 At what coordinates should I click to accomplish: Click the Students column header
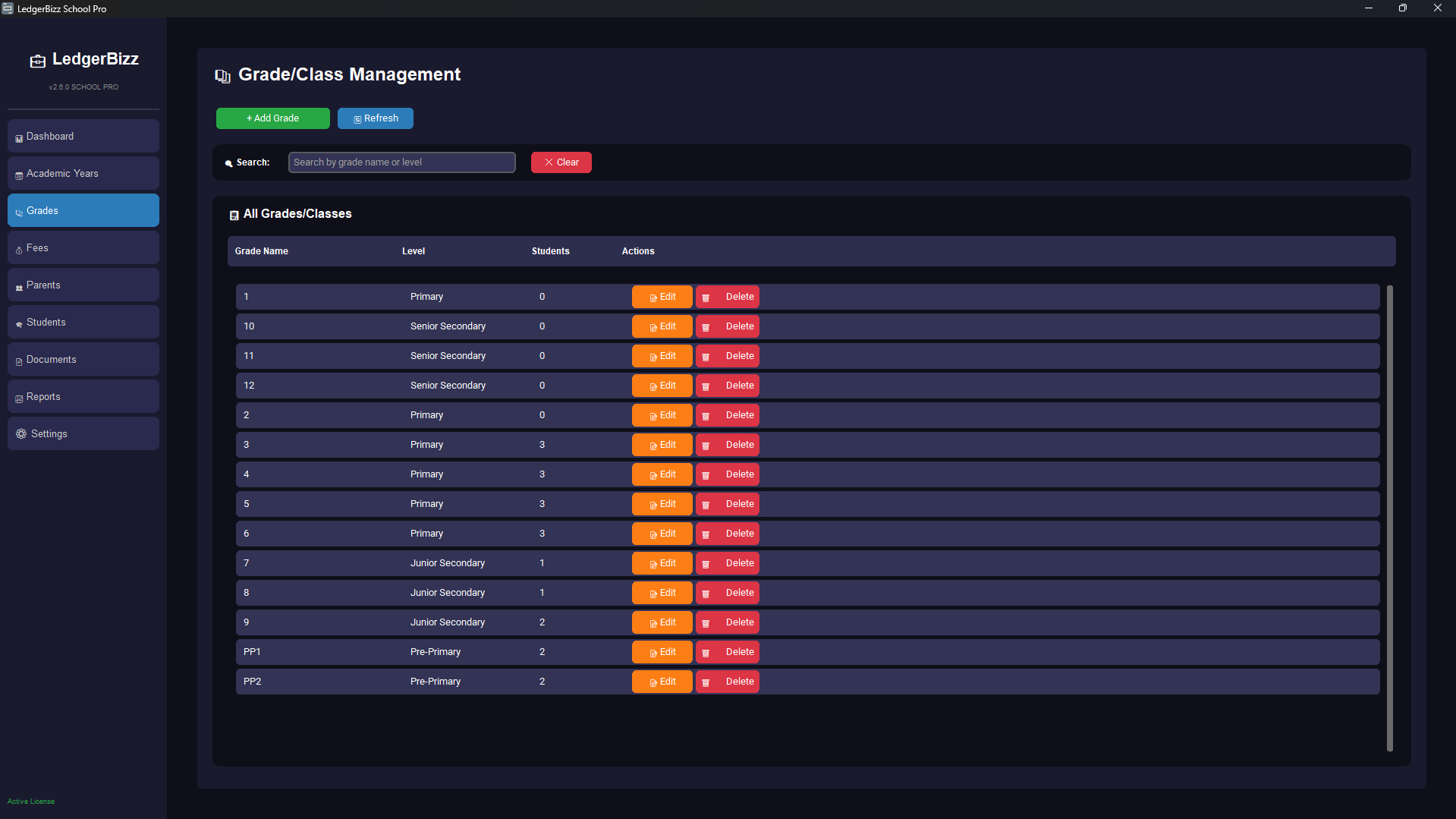coord(551,251)
